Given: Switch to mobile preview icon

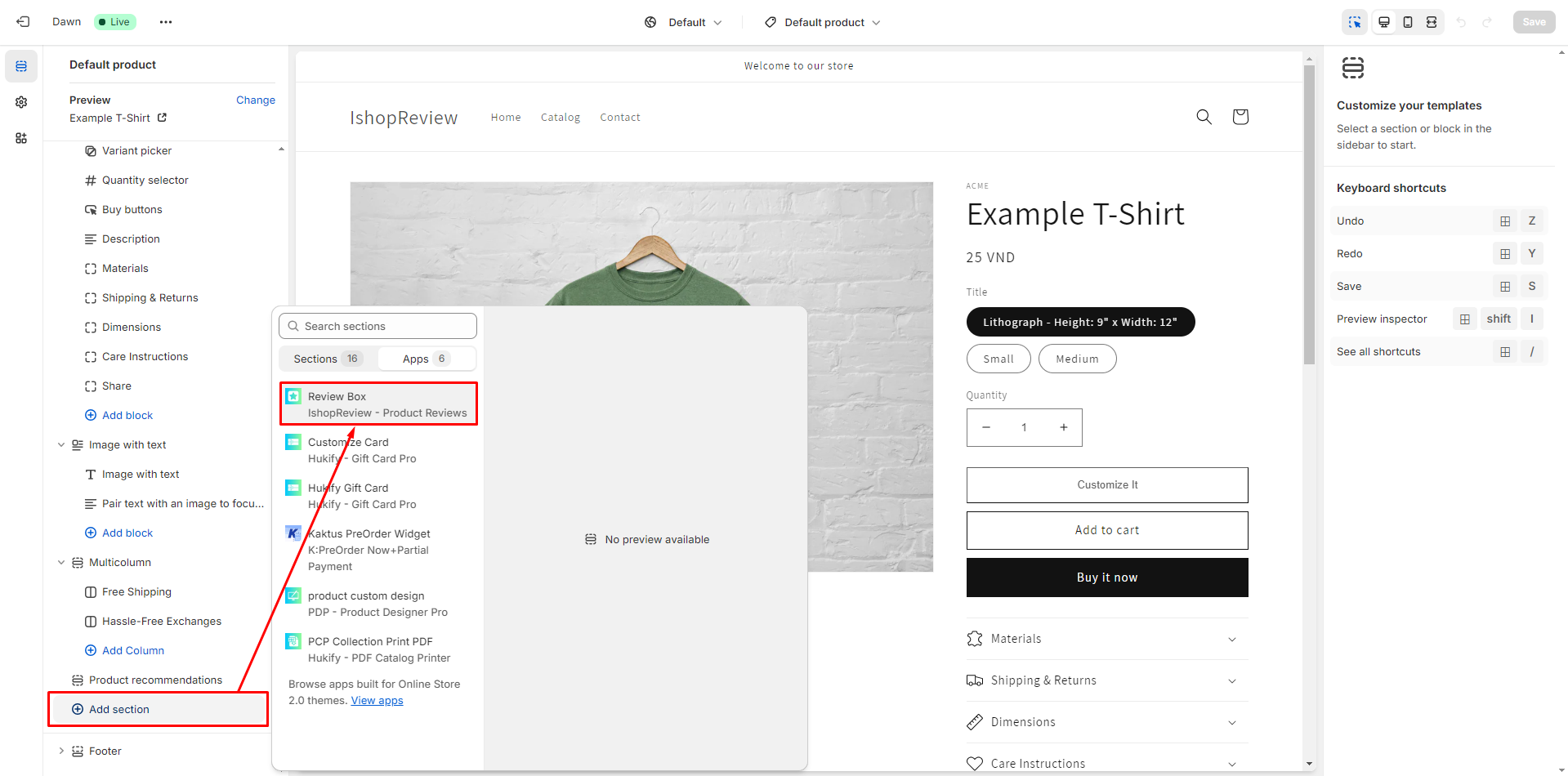Looking at the screenshot, I should 1408,22.
